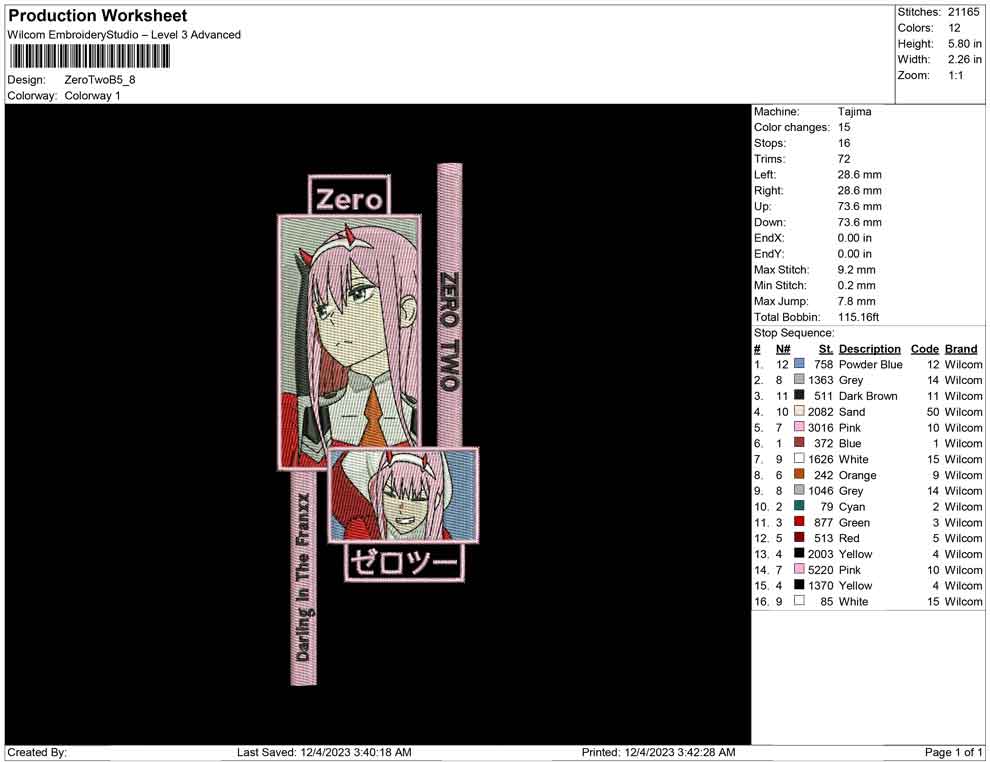
Task: Click the Red swatch with 513 stitches
Action: 799,537
